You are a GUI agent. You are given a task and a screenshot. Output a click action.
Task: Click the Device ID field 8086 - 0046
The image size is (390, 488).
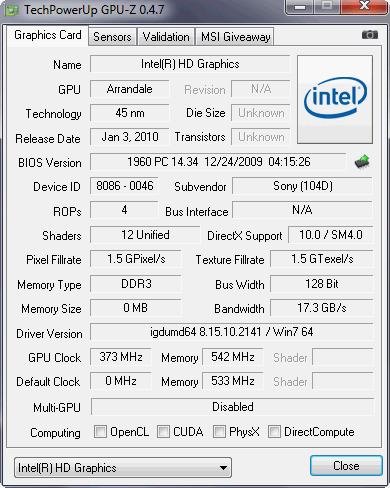[x=124, y=186]
